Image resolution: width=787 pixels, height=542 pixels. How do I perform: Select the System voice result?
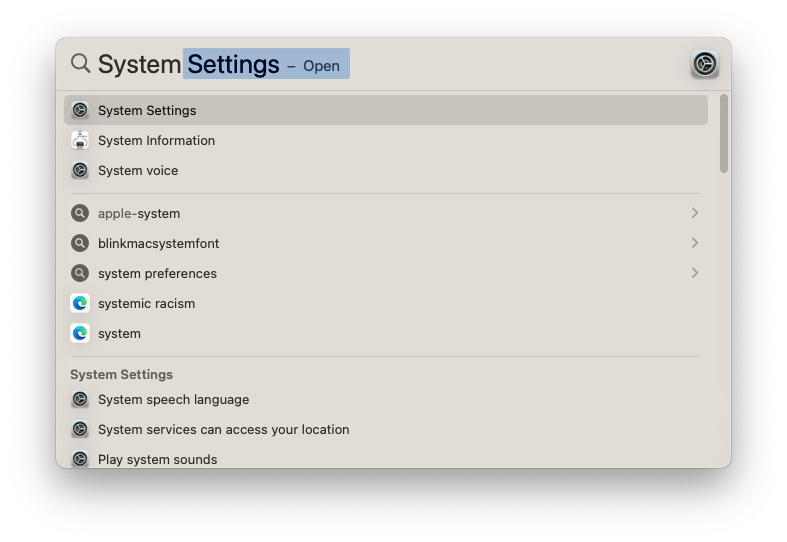click(138, 171)
